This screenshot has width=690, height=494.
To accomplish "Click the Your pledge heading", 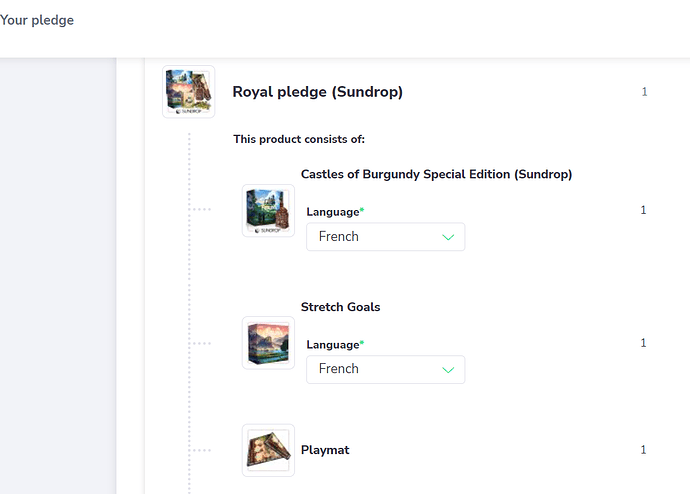I will pos(37,20).
